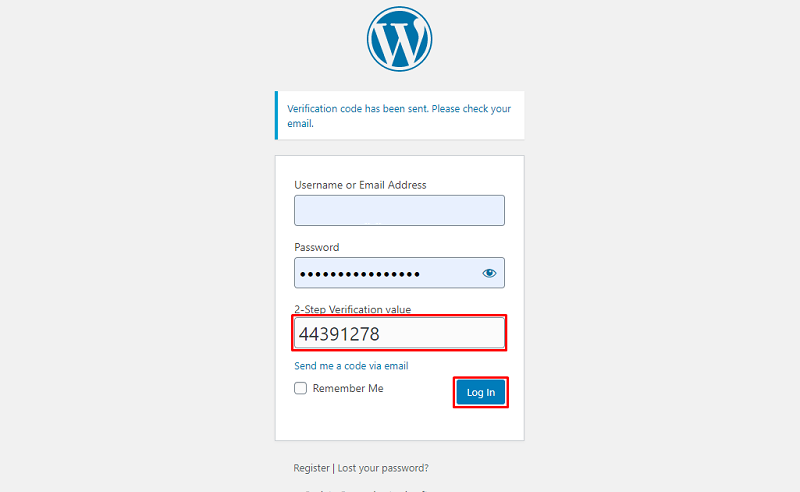The image size is (800, 492).
Task: Open Send me a code via email
Action: pyautogui.click(x=351, y=366)
